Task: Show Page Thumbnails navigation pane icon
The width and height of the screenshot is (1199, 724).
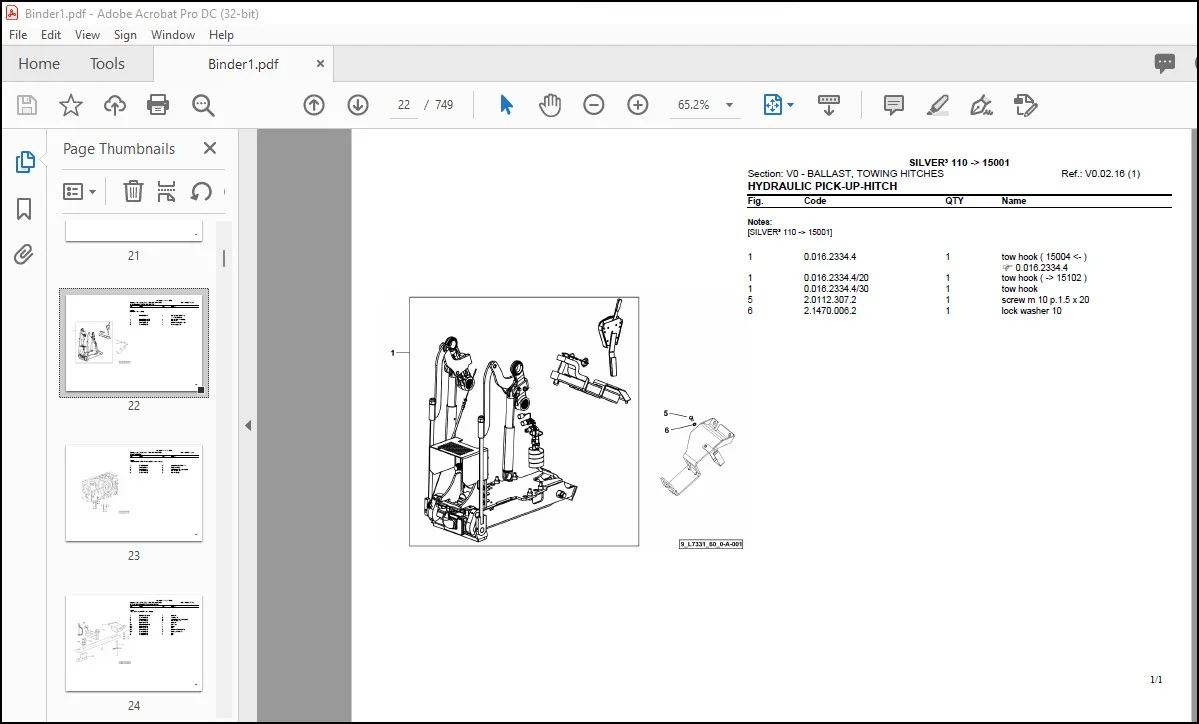Action: coord(24,161)
